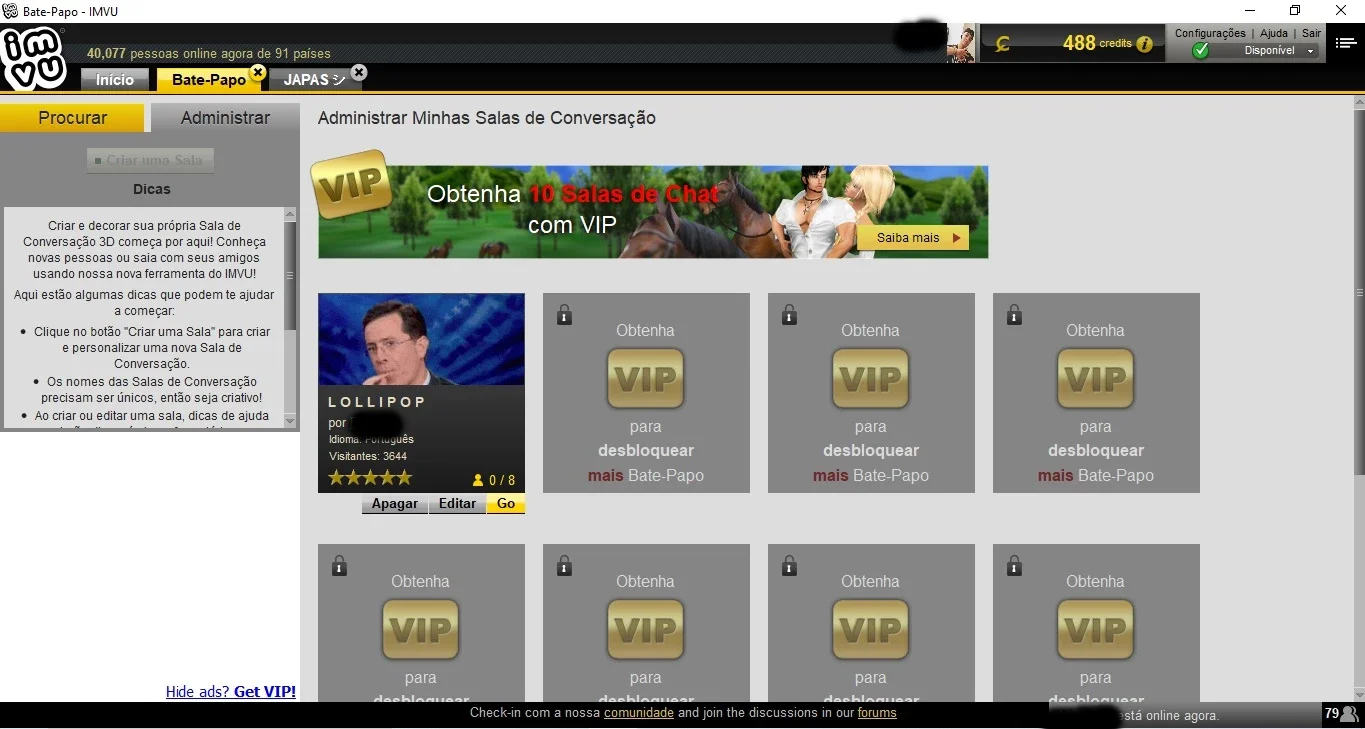
Task: Click the Administrar Minhas Salas de Conversação heading
Action: (486, 118)
